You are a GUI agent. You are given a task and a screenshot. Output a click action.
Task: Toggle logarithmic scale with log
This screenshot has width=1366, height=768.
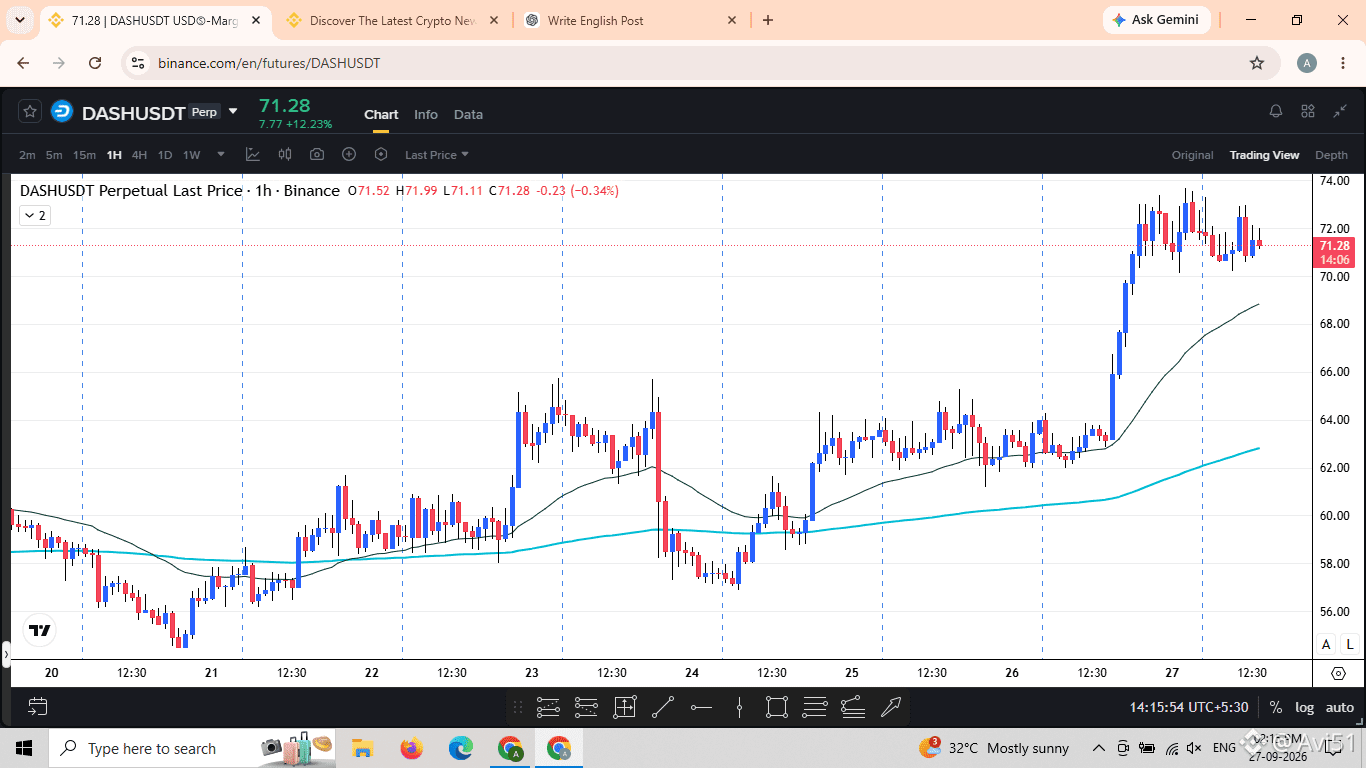pos(1305,707)
